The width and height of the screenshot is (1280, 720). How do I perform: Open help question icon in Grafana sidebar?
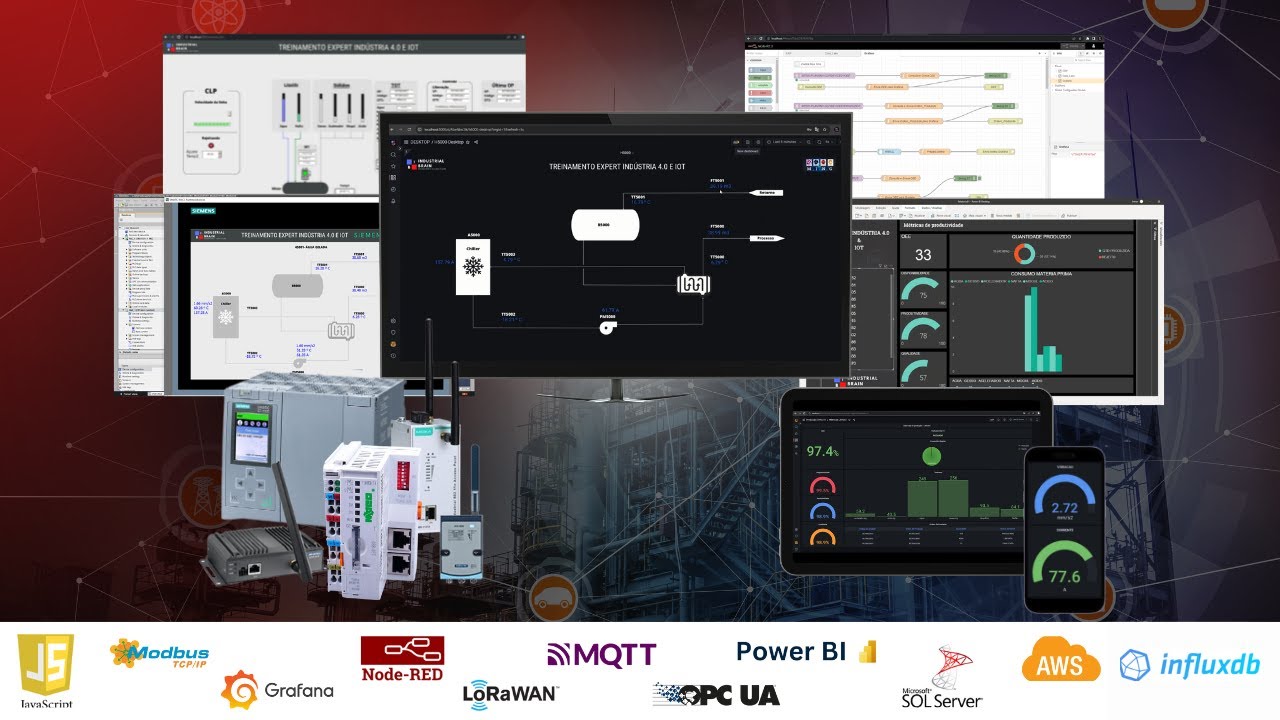(393, 356)
